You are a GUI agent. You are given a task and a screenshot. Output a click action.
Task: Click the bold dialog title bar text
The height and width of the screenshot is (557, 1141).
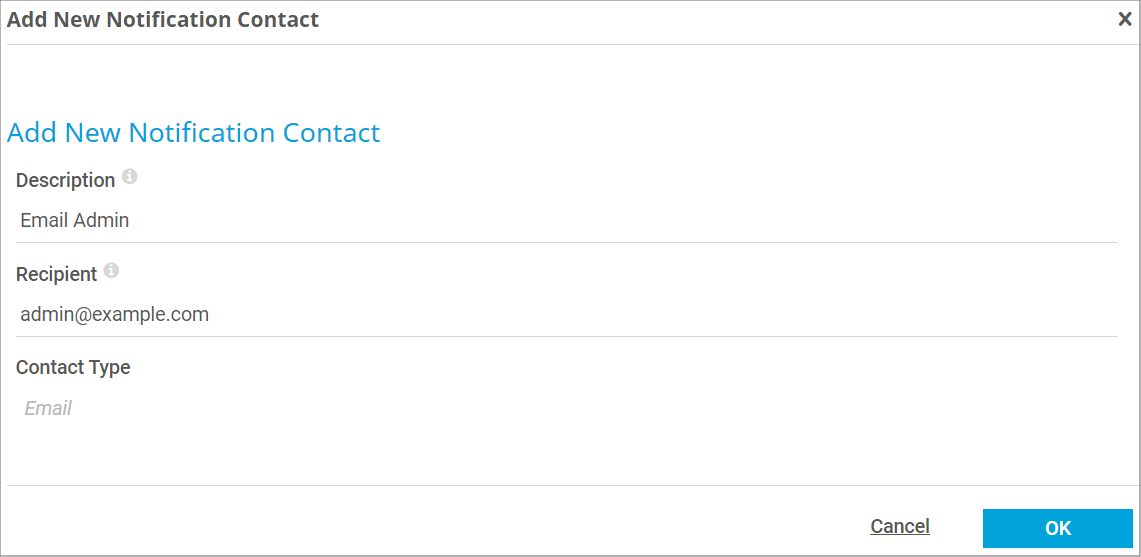point(163,20)
